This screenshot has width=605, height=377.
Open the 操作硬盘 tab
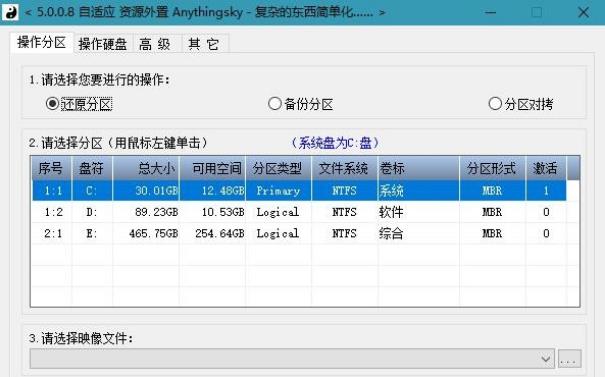(103, 44)
